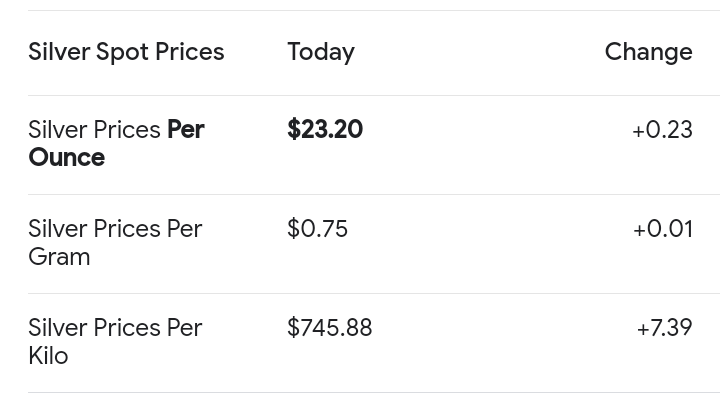720x400 pixels.
Task: Click the Silver Spot Prices column header
Action: pyautogui.click(x=126, y=52)
